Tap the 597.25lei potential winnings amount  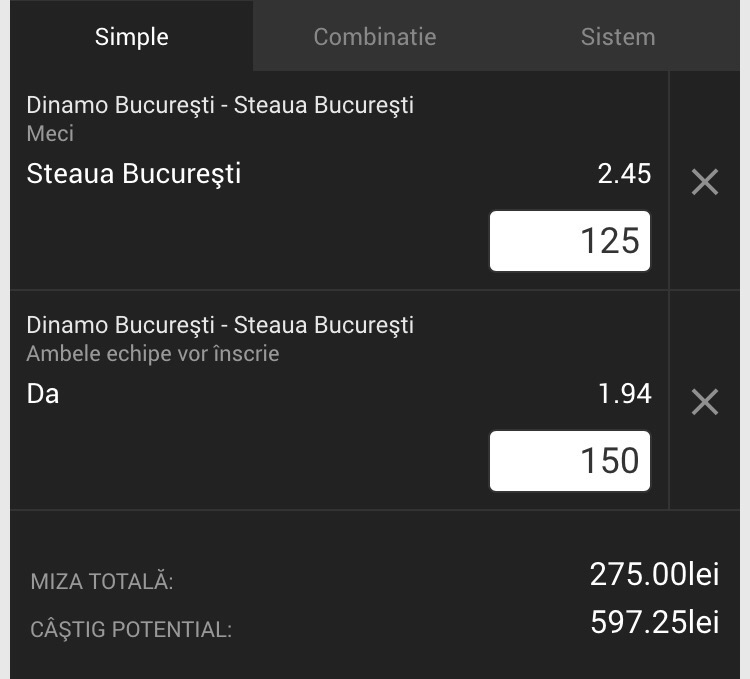coord(655,622)
